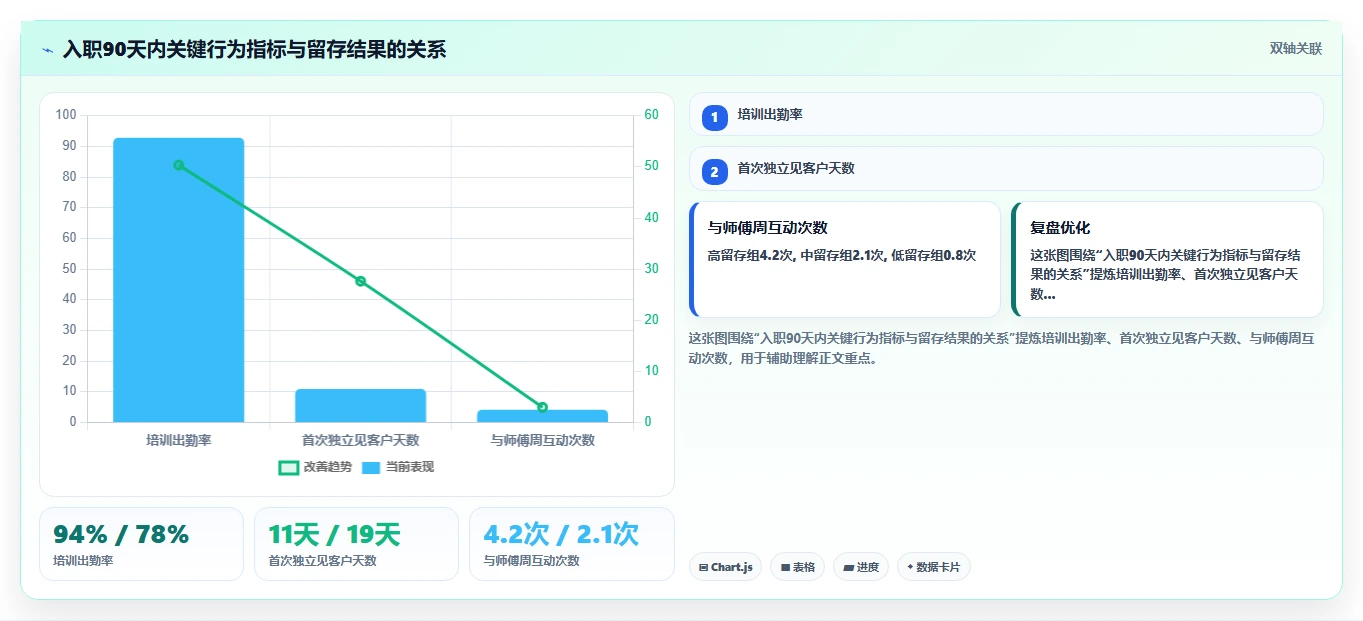
Task: Click the 94% / 78% data card
Action: coord(141,544)
